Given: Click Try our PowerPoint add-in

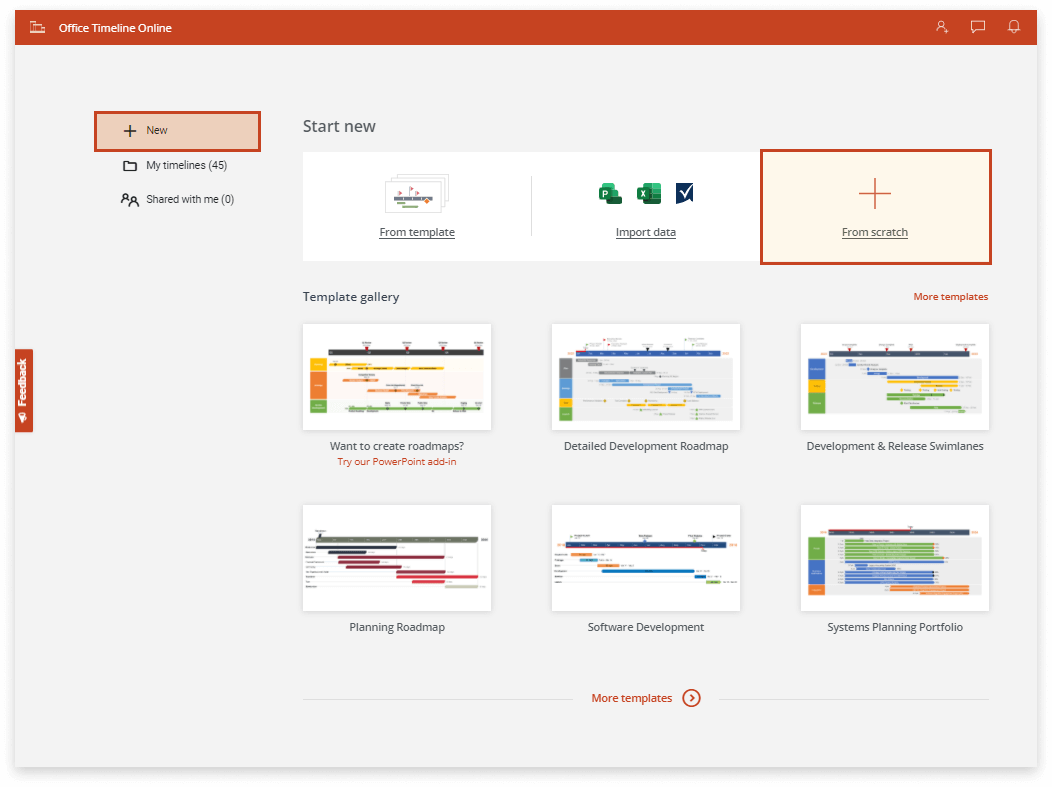Looking at the screenshot, I should coord(397,461).
